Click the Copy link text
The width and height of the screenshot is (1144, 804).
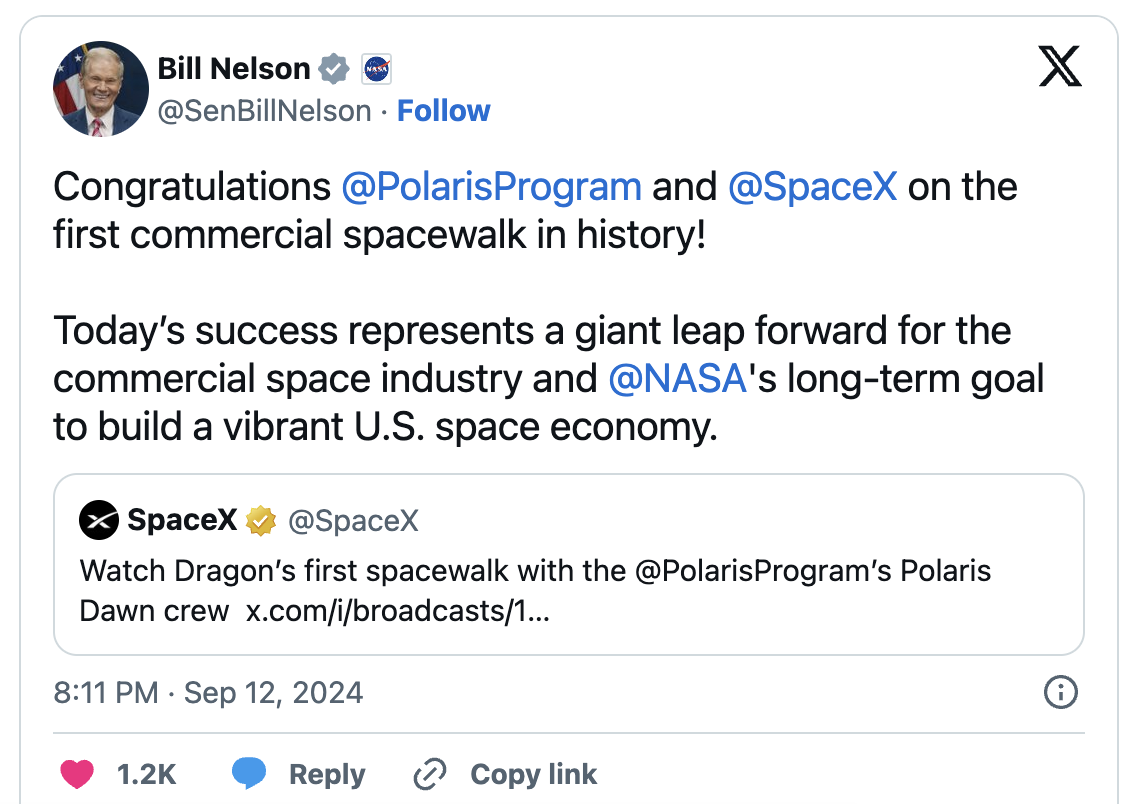[533, 774]
